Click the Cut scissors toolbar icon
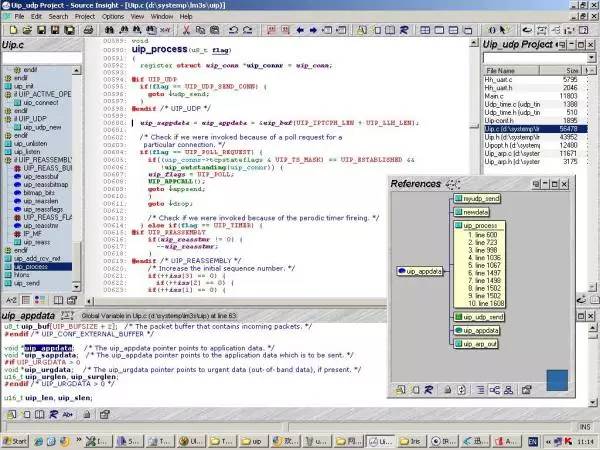 186,30
